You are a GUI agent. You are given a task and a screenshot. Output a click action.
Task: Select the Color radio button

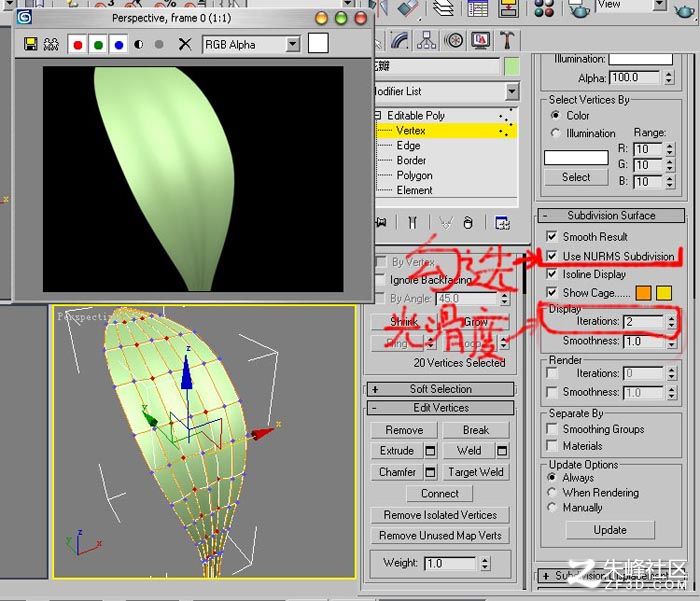pyautogui.click(x=555, y=115)
